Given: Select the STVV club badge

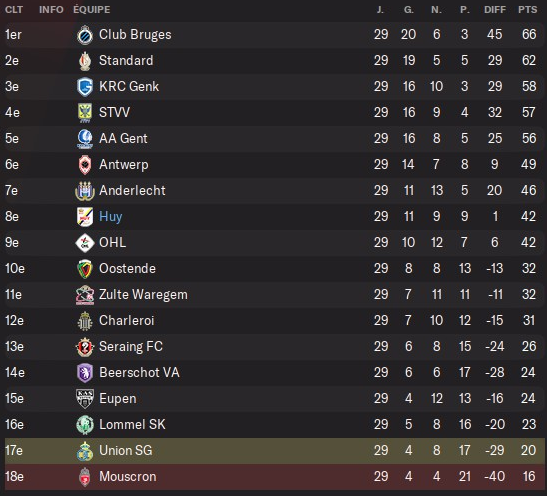Looking at the screenshot, I should tap(85, 113).
